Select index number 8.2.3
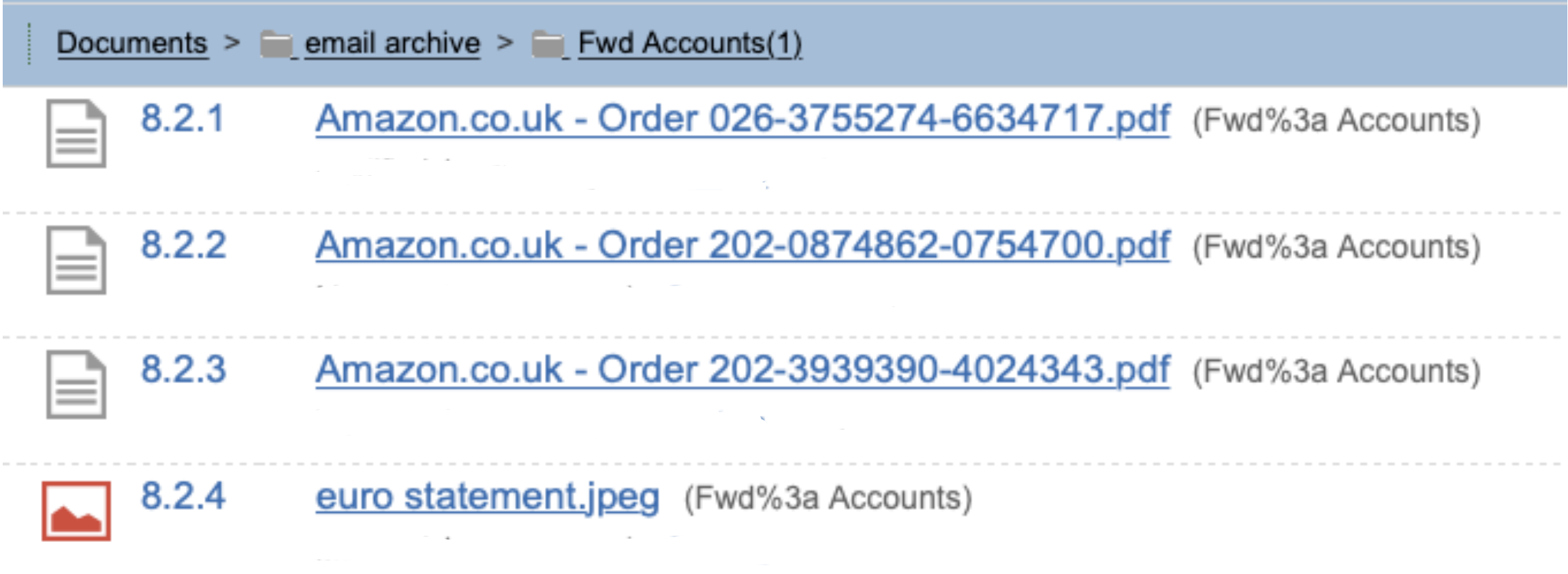 coord(183,369)
